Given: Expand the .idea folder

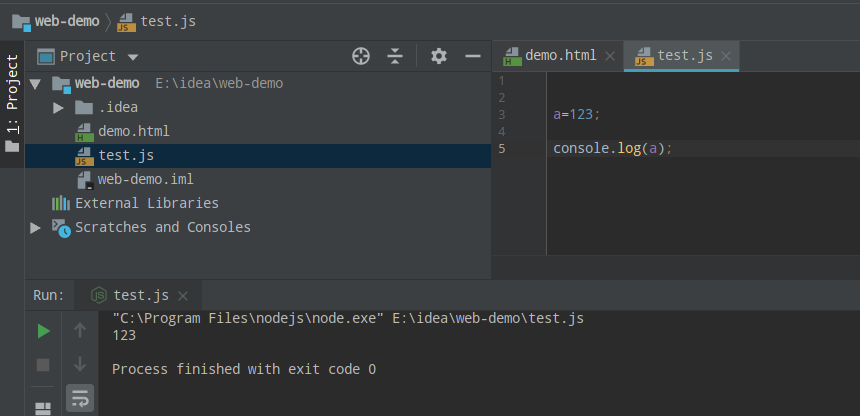Looking at the screenshot, I should pos(58,108).
